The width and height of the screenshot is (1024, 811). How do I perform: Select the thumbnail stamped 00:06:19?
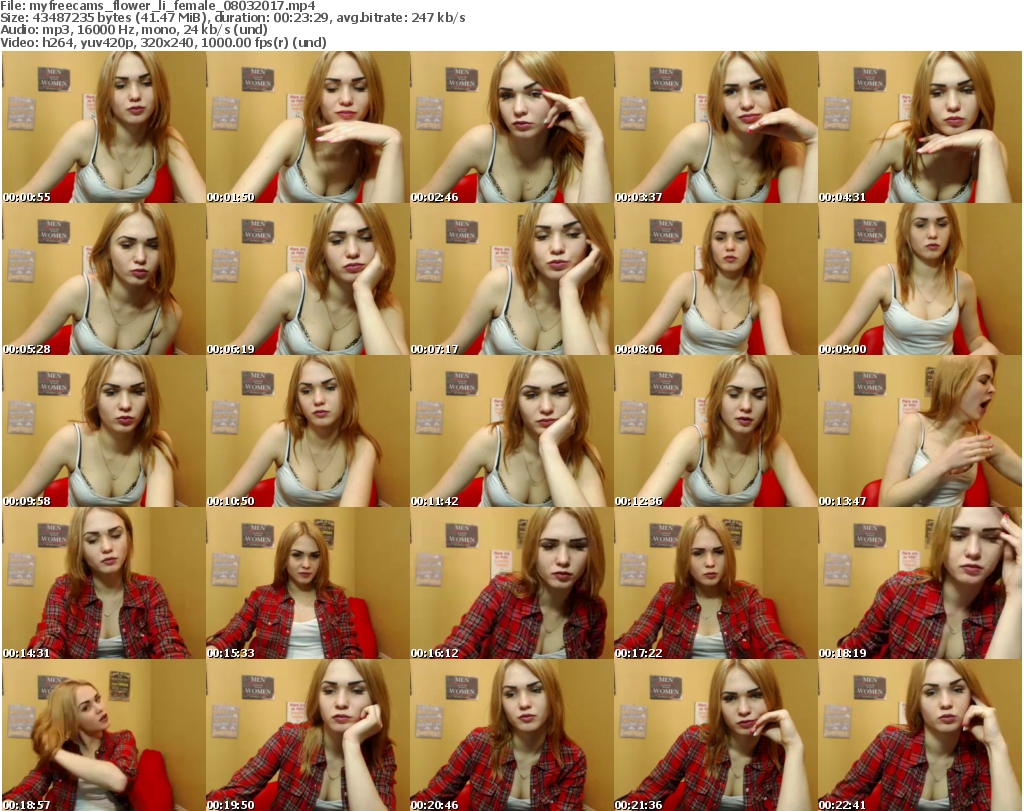[x=308, y=279]
